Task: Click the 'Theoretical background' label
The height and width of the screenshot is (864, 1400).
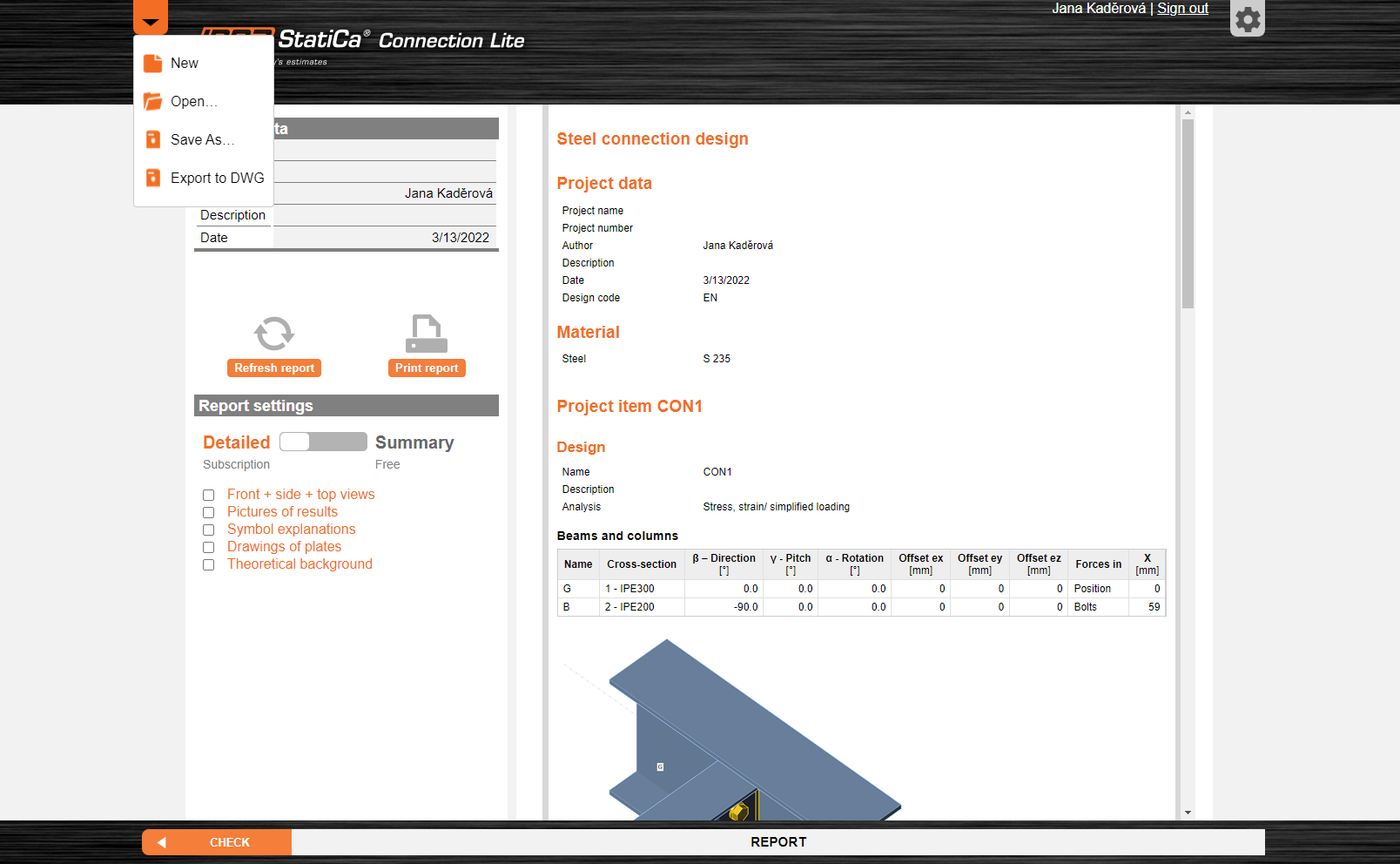Action: click(x=300, y=564)
